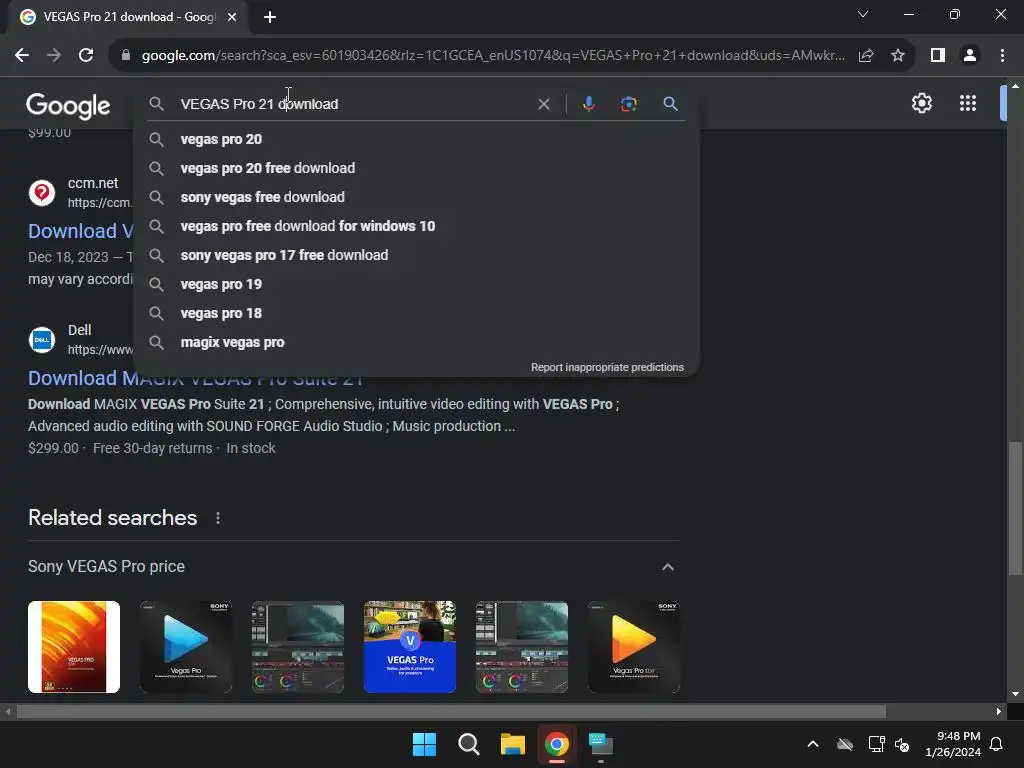
Task: Select suggestion sony vegas free download
Action: 416,197
